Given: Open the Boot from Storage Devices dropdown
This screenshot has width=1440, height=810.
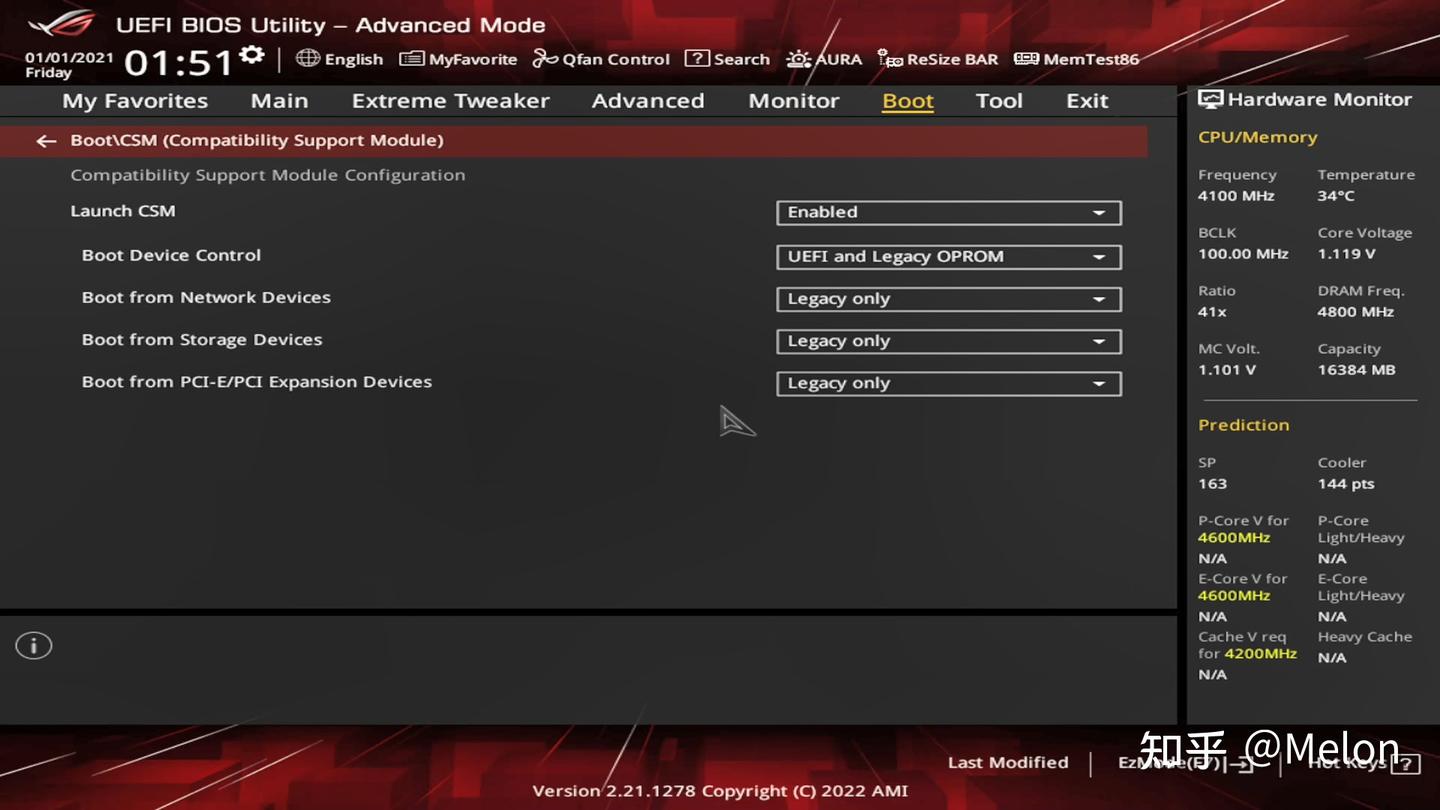Looking at the screenshot, I should tap(947, 341).
